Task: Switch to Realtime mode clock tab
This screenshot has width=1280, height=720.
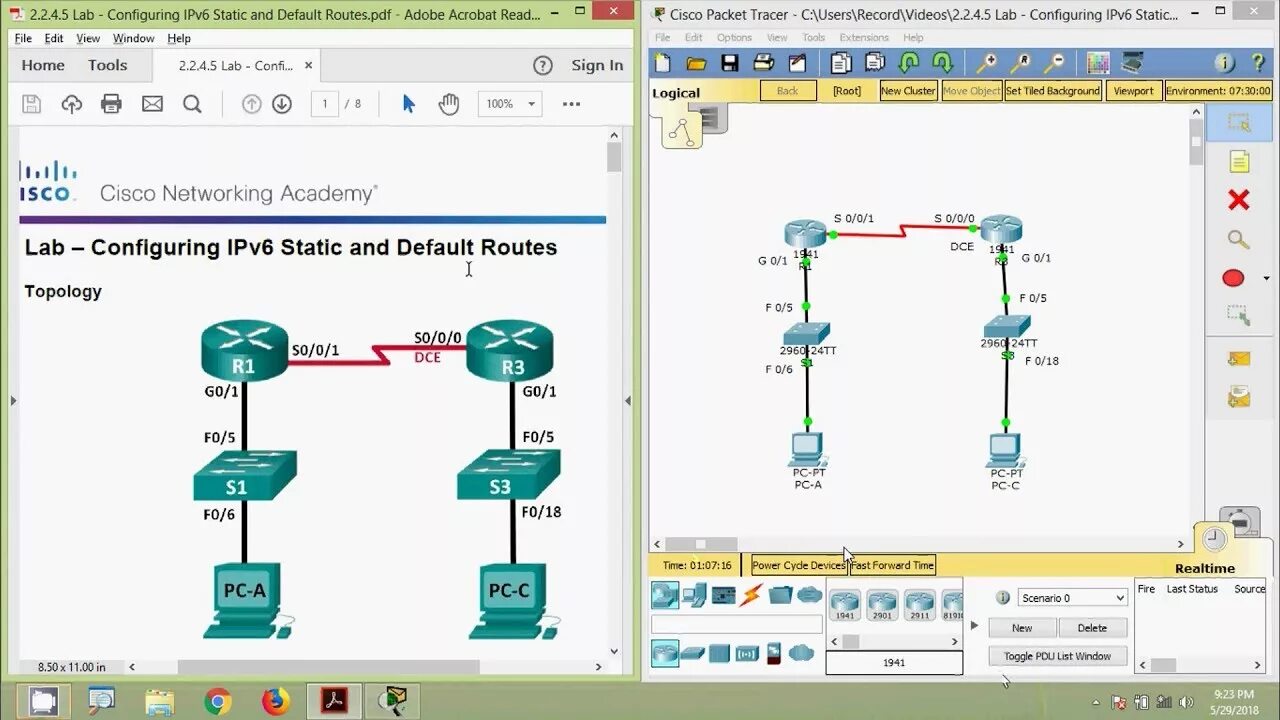Action: point(1214,539)
